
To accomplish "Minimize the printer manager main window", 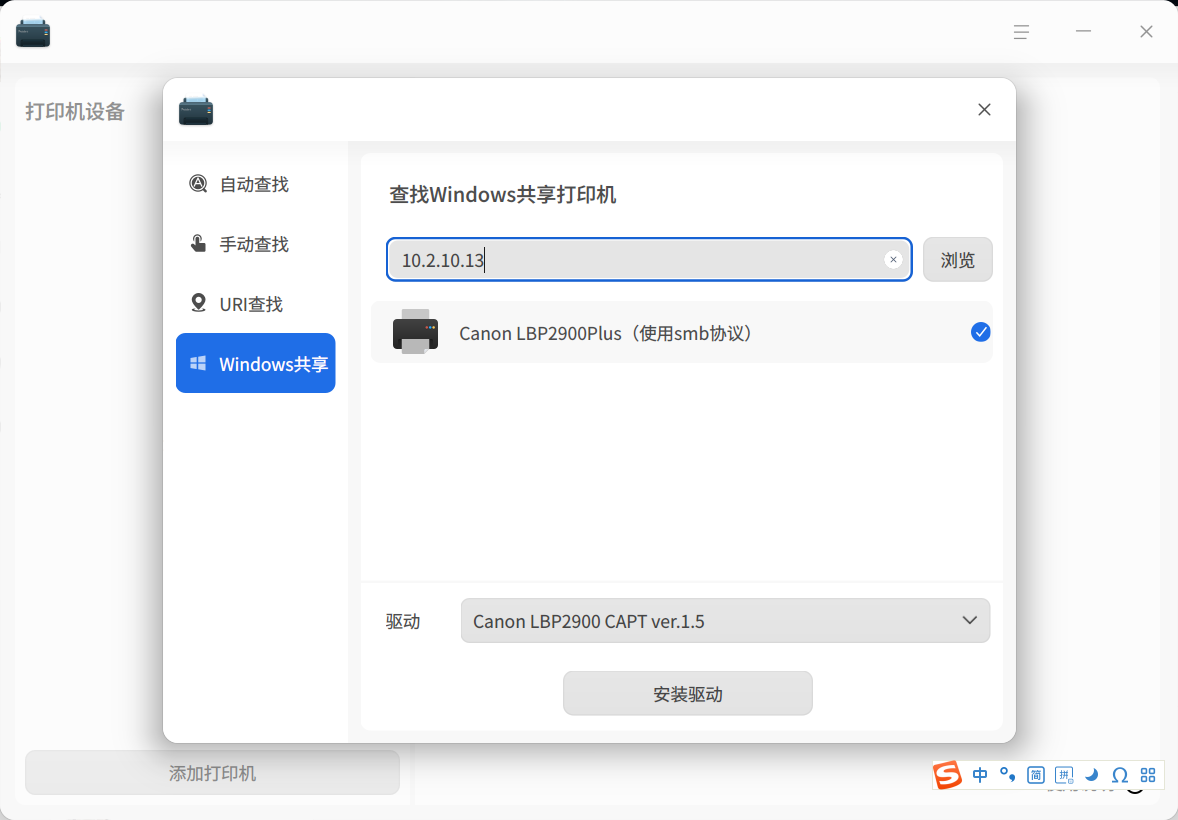I will tap(1083, 32).
